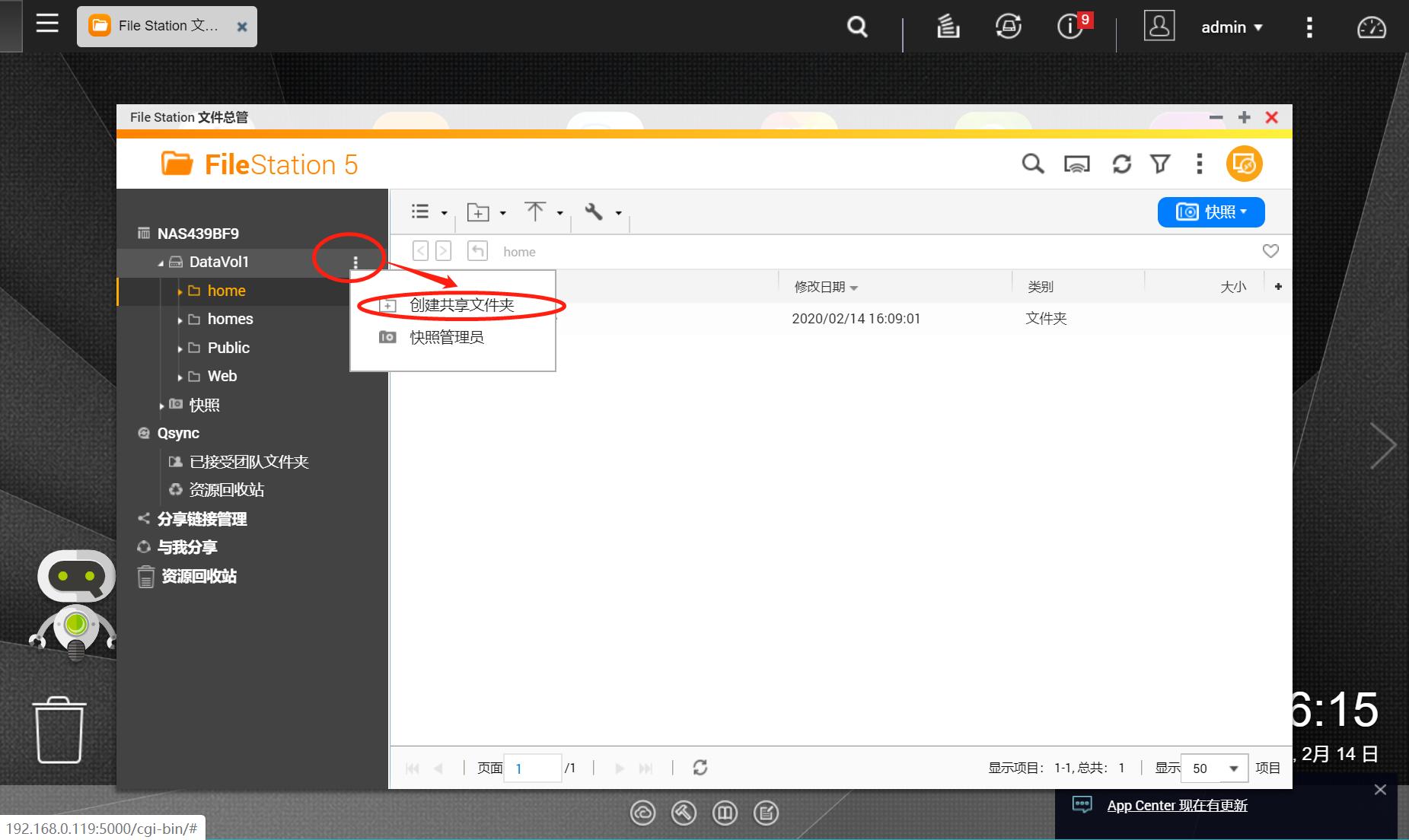
Task: Expand the homes folder in the sidebar tree
Action: tap(180, 319)
